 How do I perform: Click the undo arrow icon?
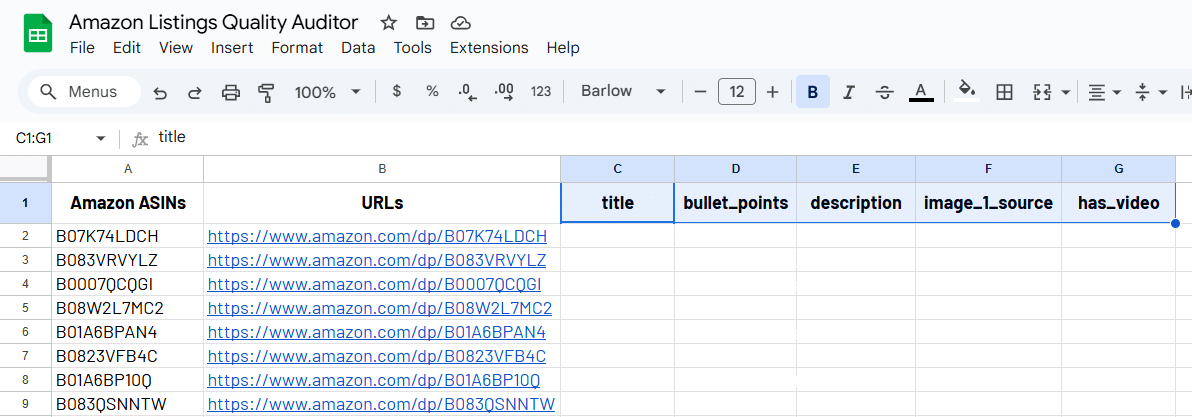pyautogui.click(x=160, y=92)
